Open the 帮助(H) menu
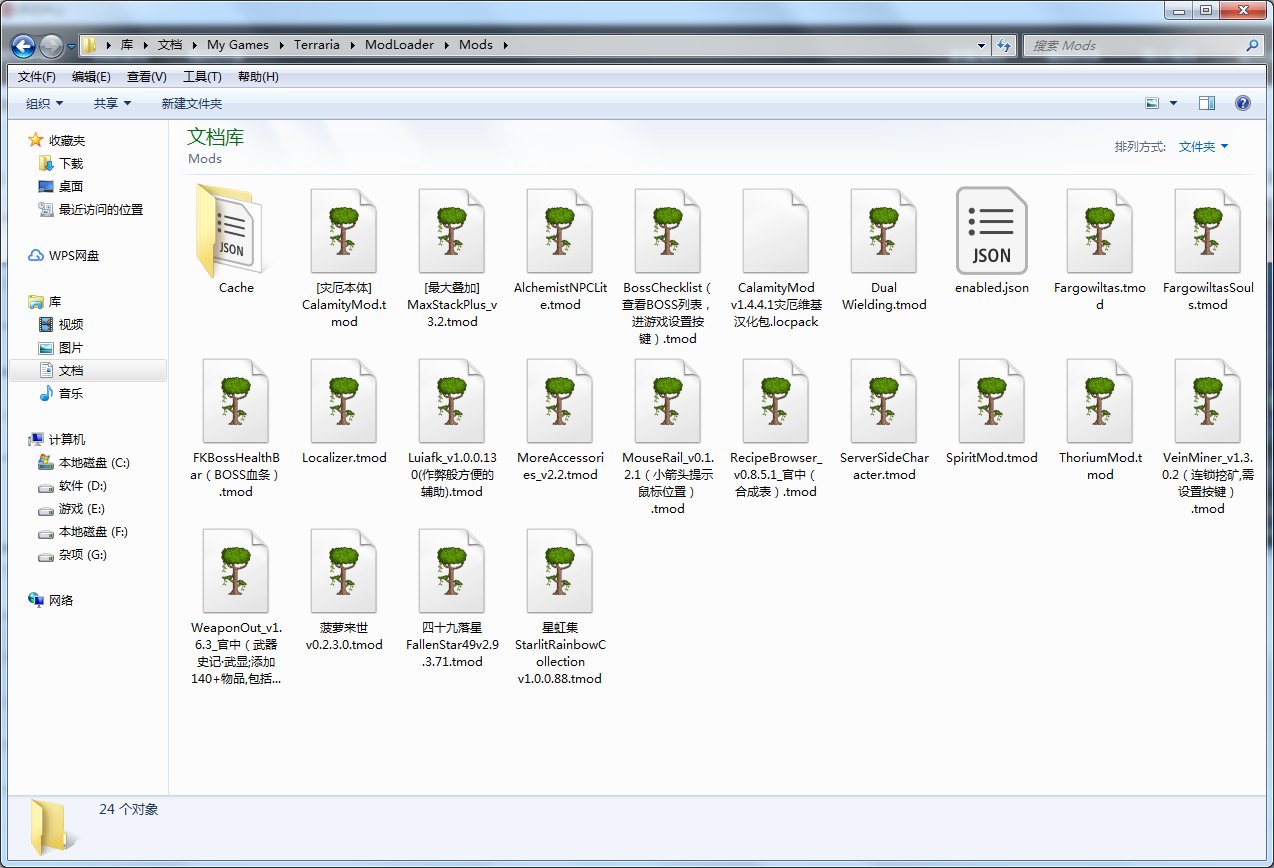The image size is (1274, 868). pyautogui.click(x=258, y=77)
